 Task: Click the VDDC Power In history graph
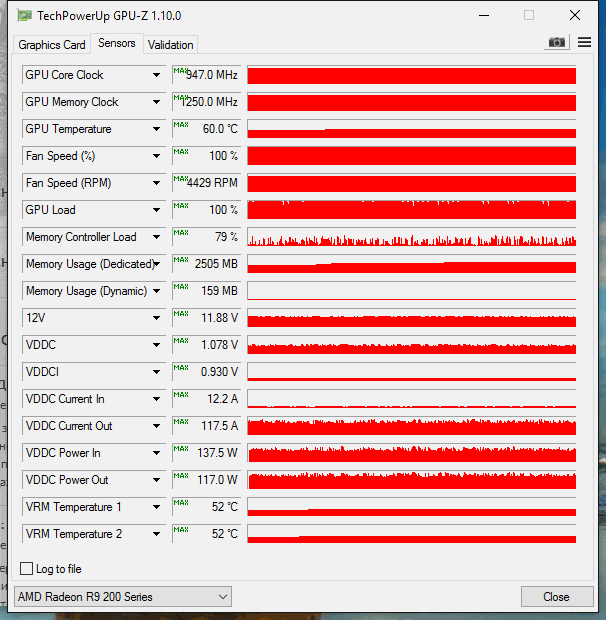pyautogui.click(x=412, y=453)
